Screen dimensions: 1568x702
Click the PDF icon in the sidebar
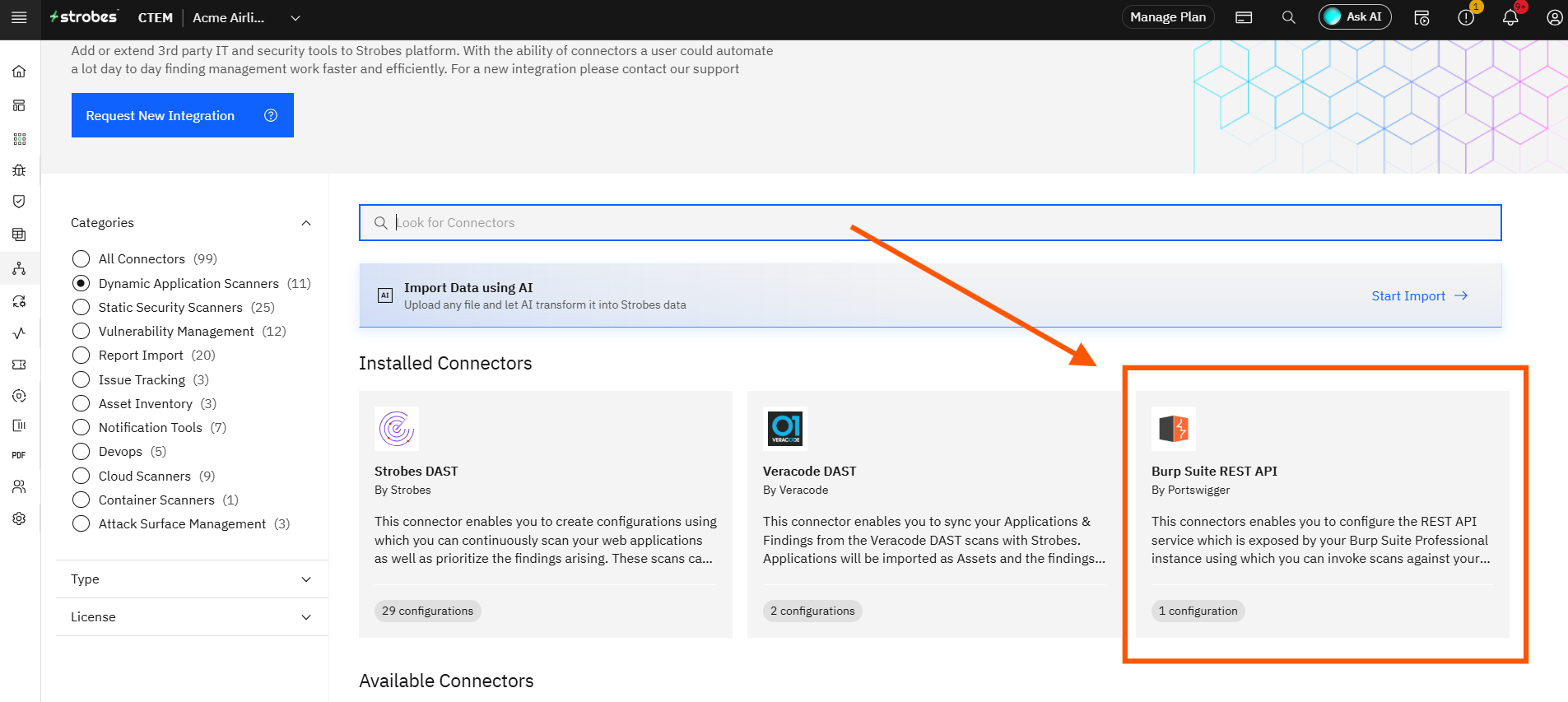pyautogui.click(x=19, y=455)
